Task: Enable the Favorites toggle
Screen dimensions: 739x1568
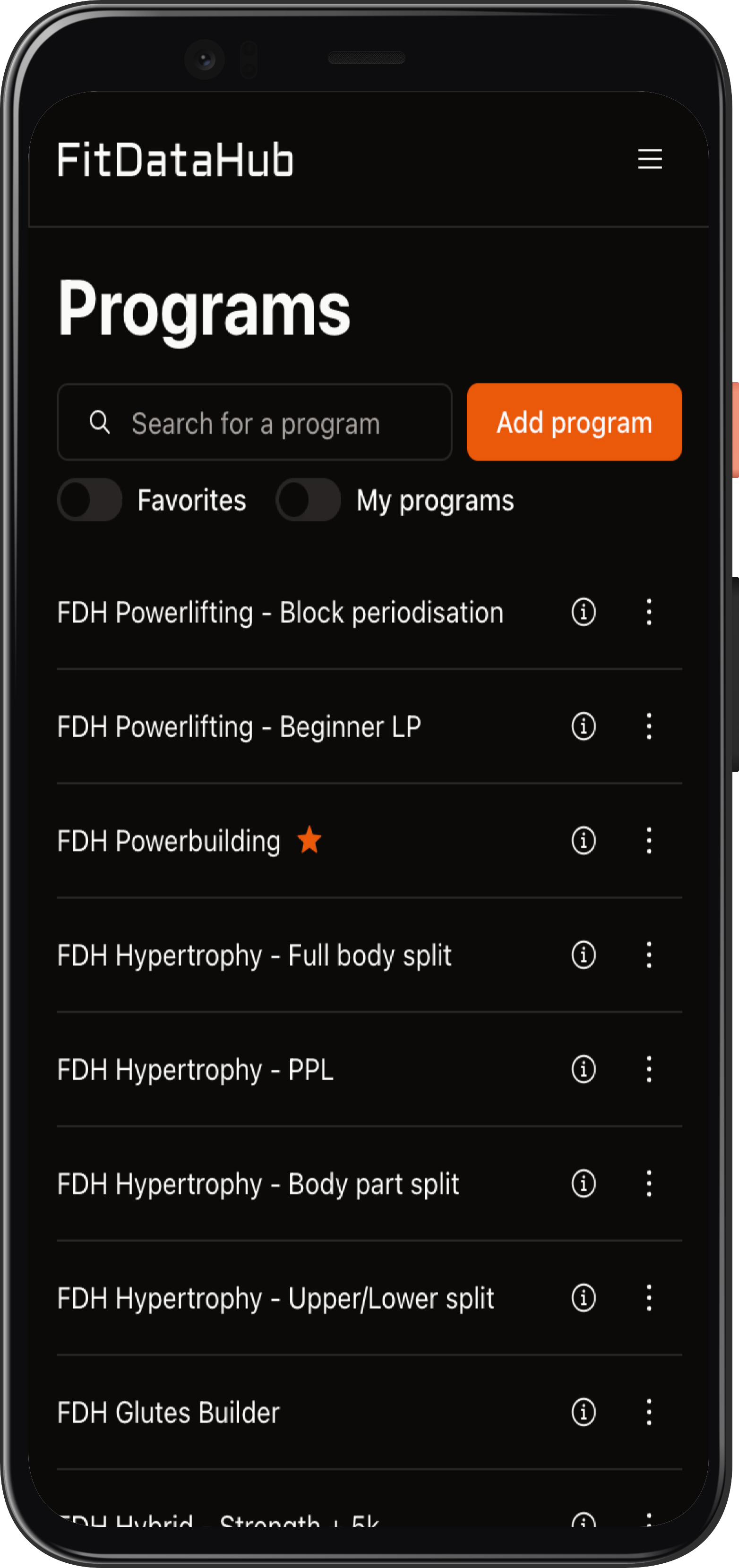Action: pos(89,500)
